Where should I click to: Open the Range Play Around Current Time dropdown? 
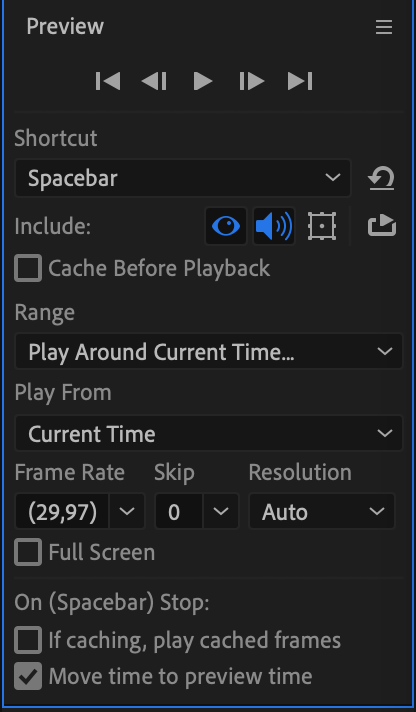209,351
